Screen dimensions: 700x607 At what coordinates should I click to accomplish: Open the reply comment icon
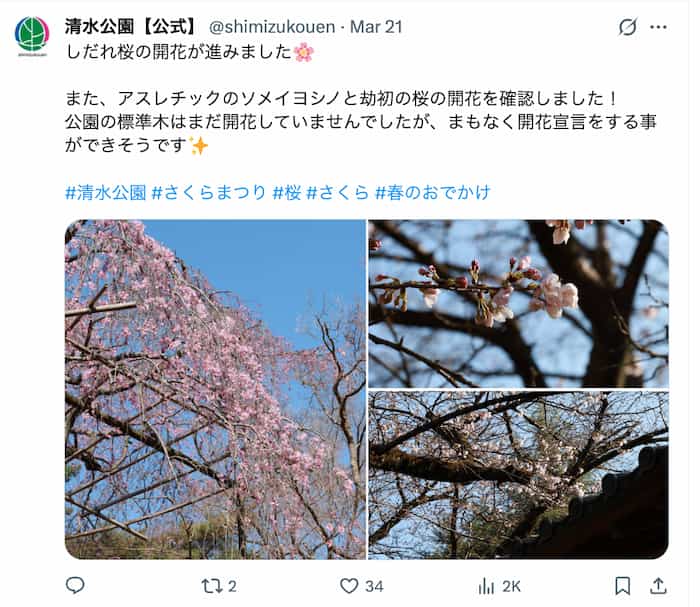click(75, 585)
